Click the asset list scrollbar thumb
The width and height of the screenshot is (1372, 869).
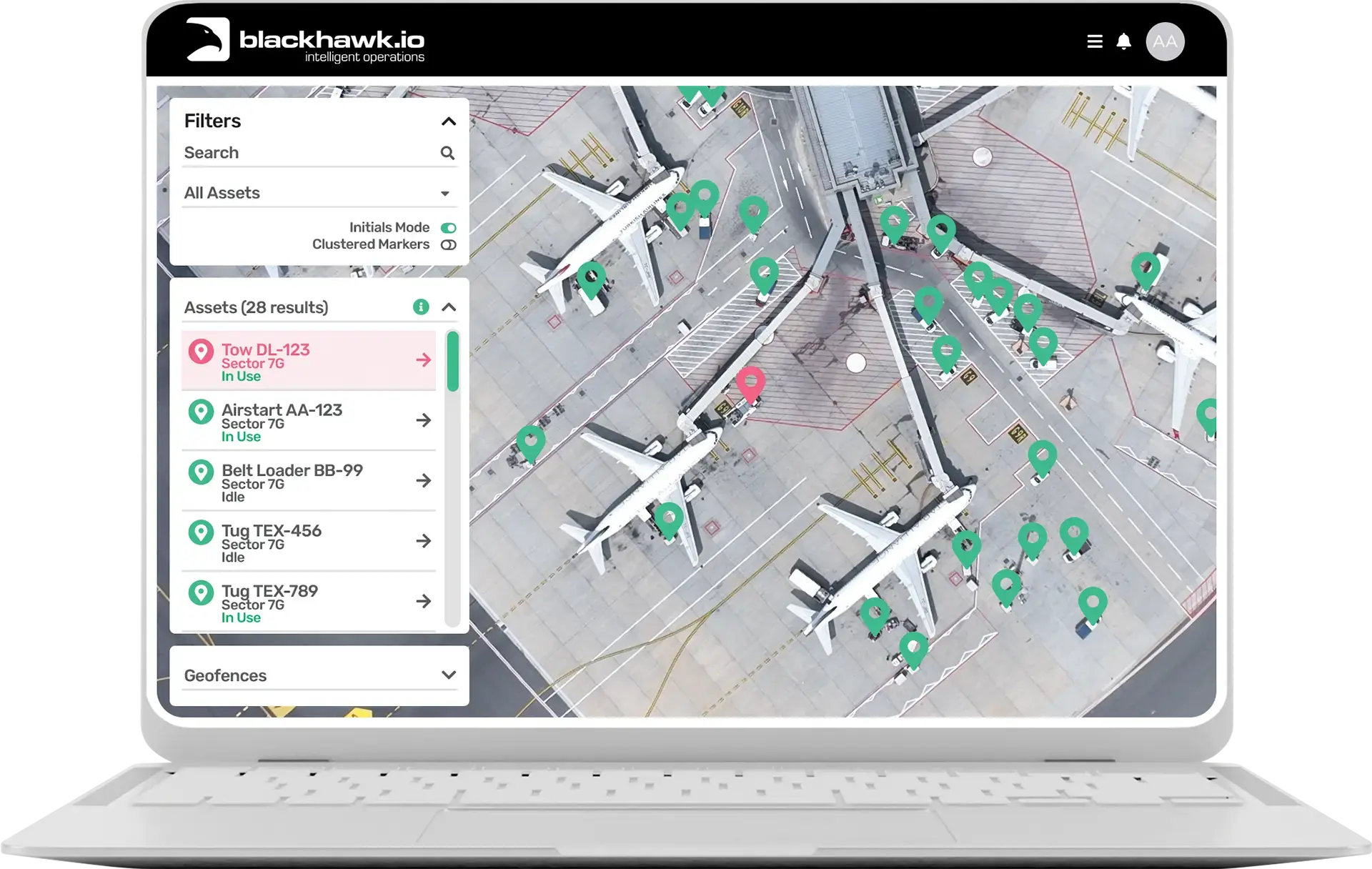point(452,362)
